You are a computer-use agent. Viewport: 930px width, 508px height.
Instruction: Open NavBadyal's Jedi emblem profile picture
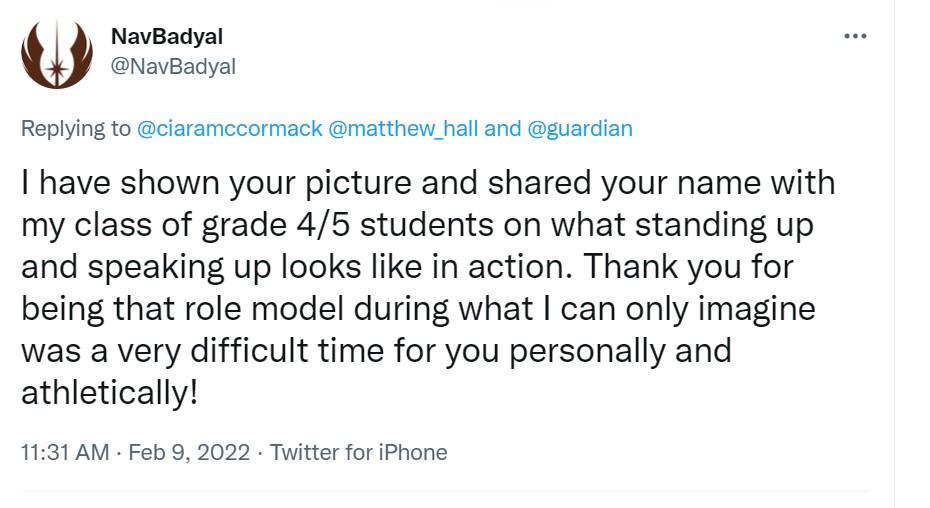[56, 53]
